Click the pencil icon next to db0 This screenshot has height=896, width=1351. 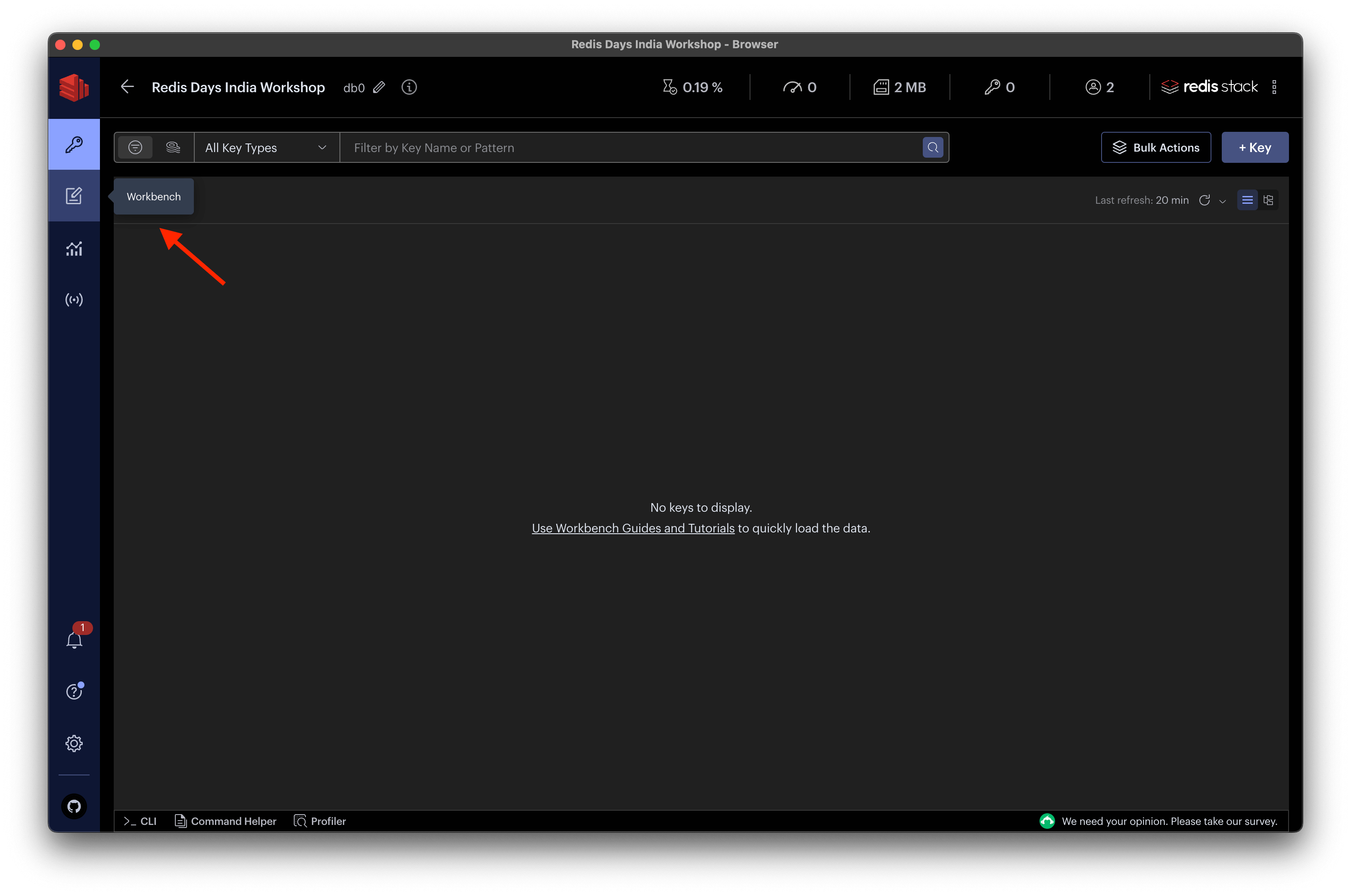click(379, 87)
